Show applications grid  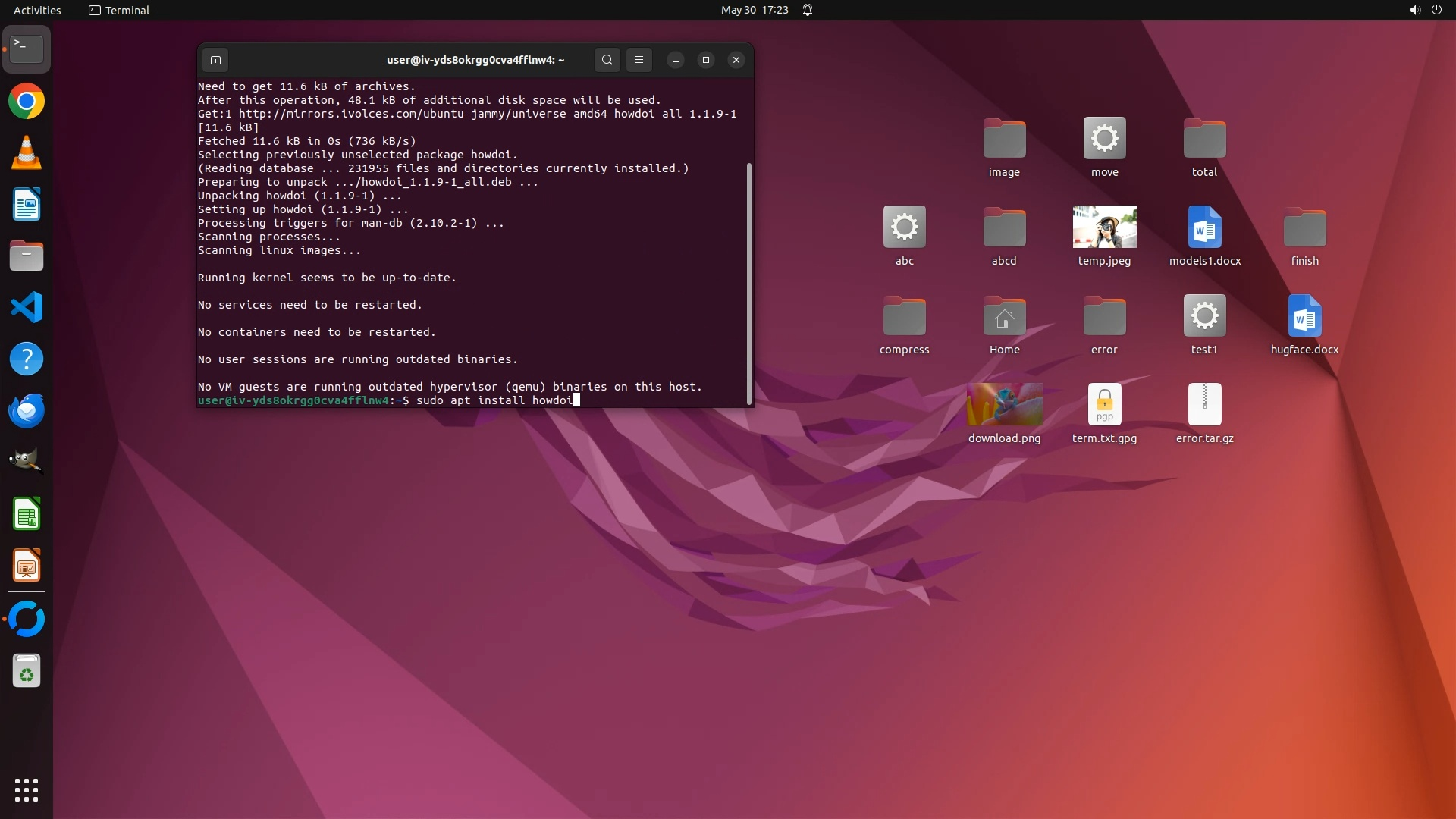(x=27, y=790)
